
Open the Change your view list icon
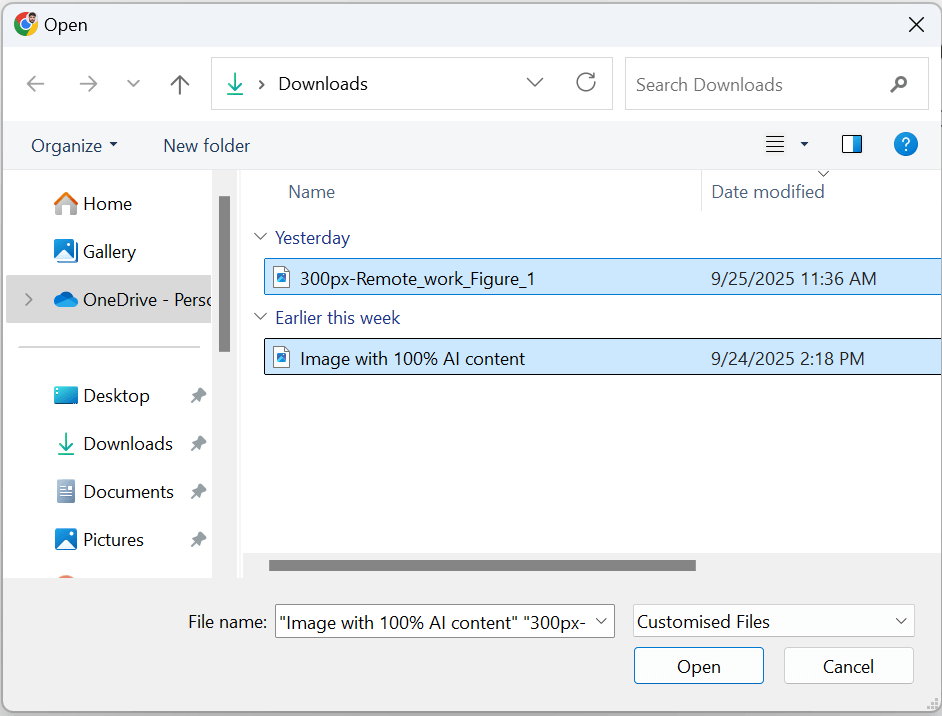point(775,145)
